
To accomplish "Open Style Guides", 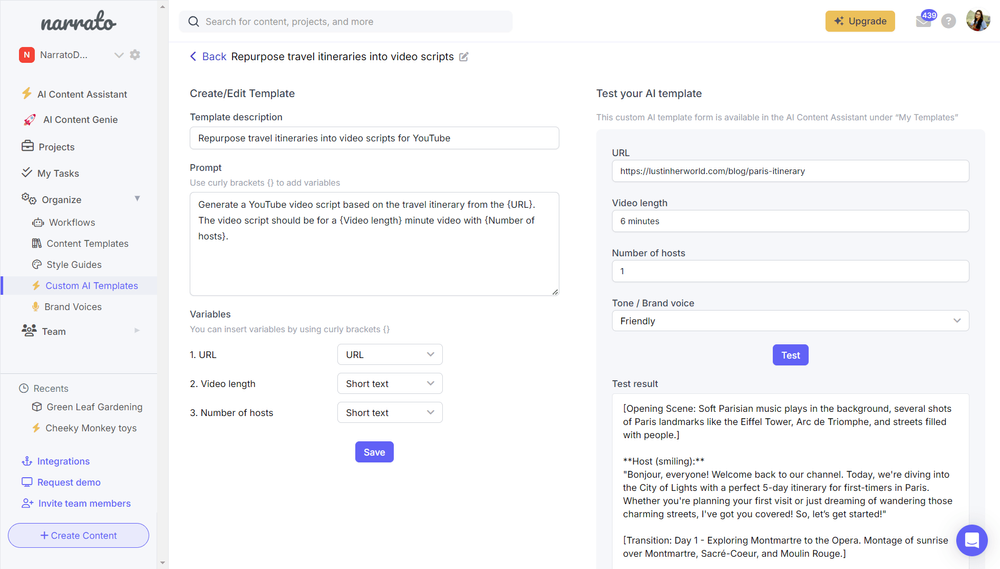I will click(x=74, y=265).
